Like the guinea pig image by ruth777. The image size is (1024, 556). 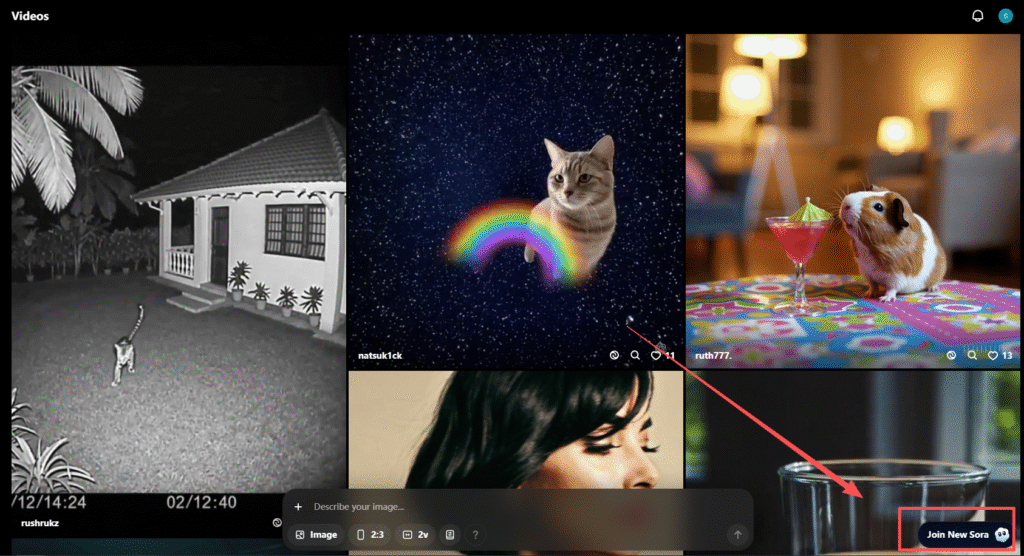[993, 355]
